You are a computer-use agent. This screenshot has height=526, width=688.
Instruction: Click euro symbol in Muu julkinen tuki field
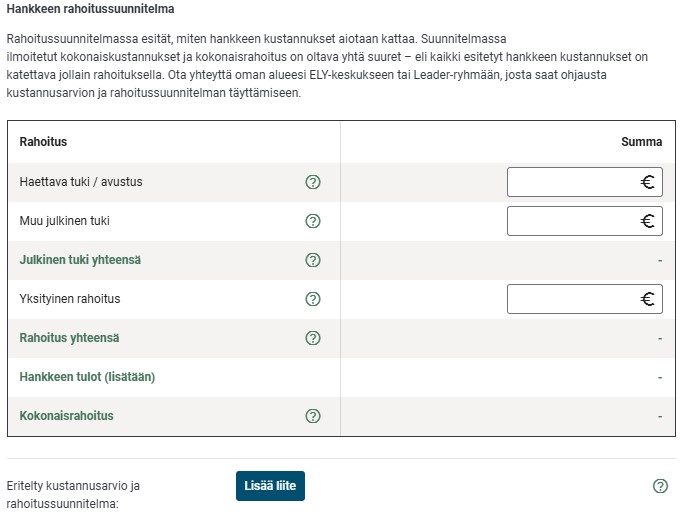[x=647, y=221]
